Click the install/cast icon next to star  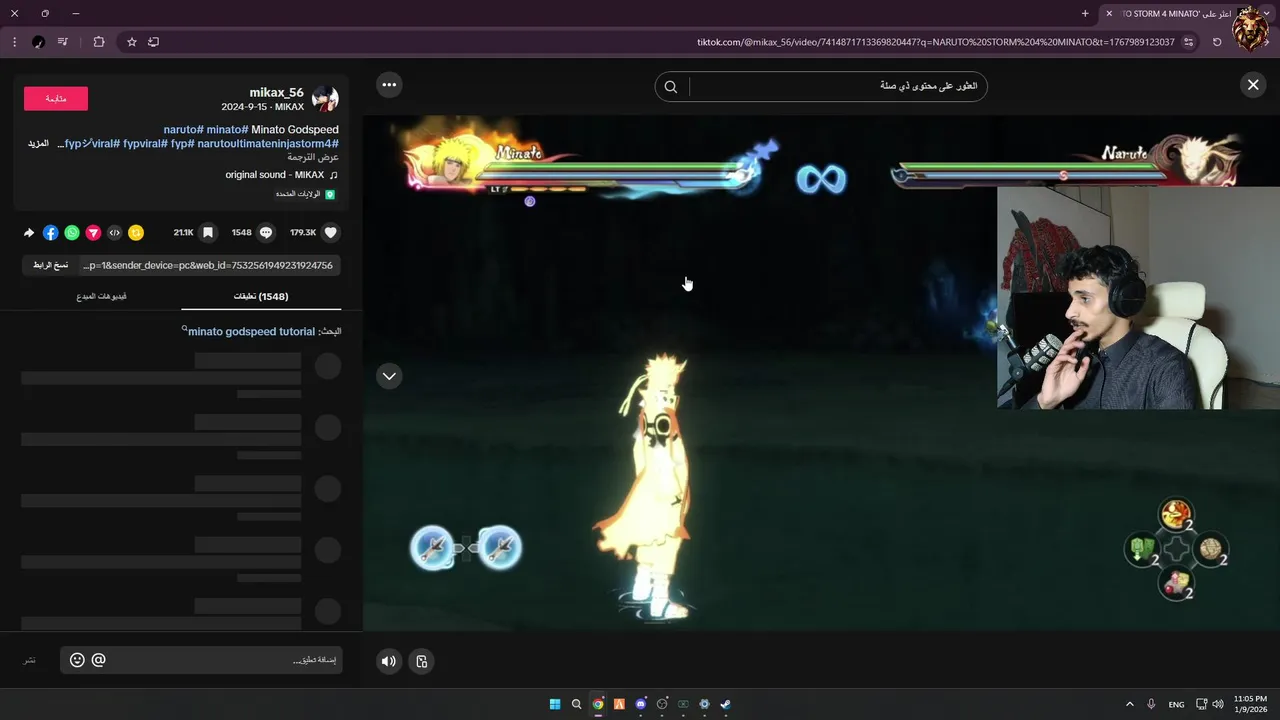click(x=153, y=42)
